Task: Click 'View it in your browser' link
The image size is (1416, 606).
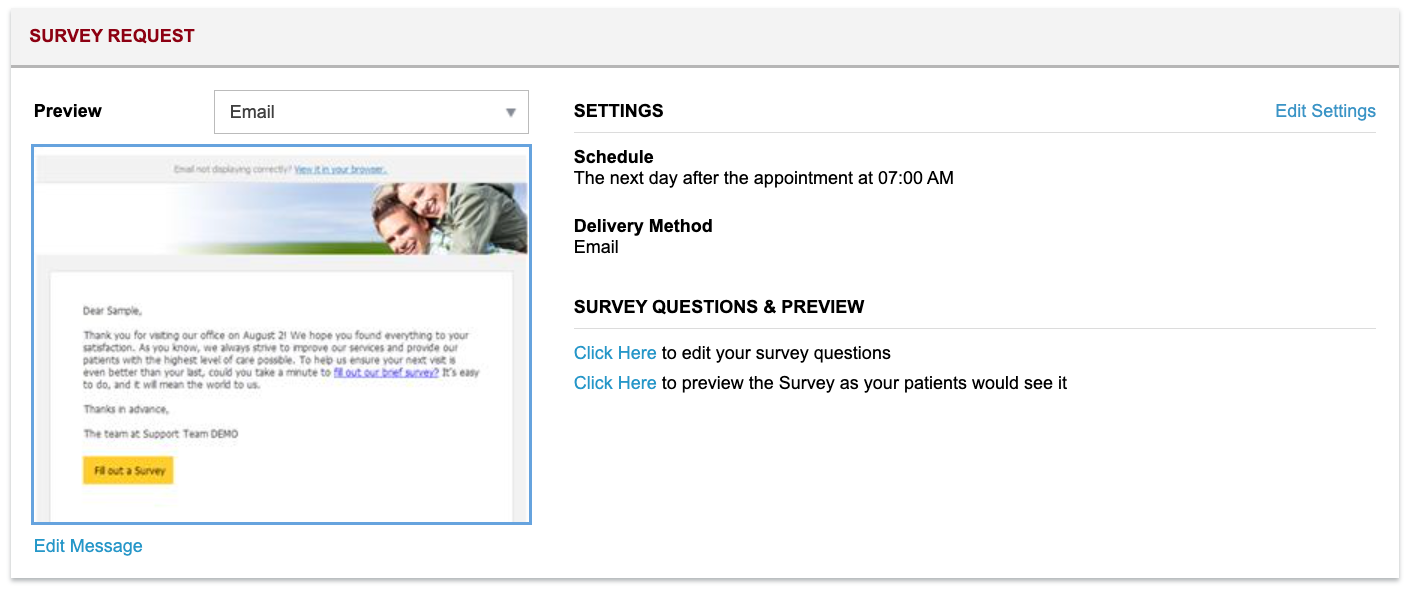Action: tap(340, 169)
